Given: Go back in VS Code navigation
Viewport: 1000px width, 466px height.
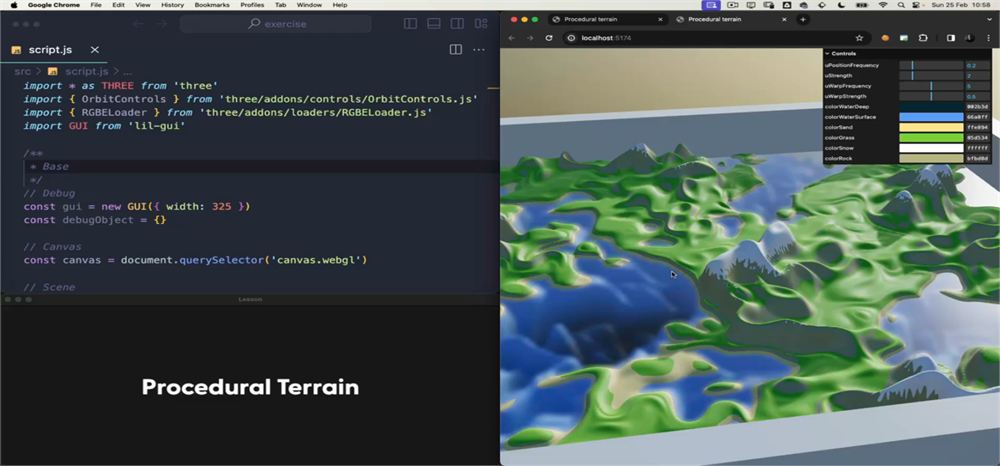Looking at the screenshot, I should click(x=138, y=24).
